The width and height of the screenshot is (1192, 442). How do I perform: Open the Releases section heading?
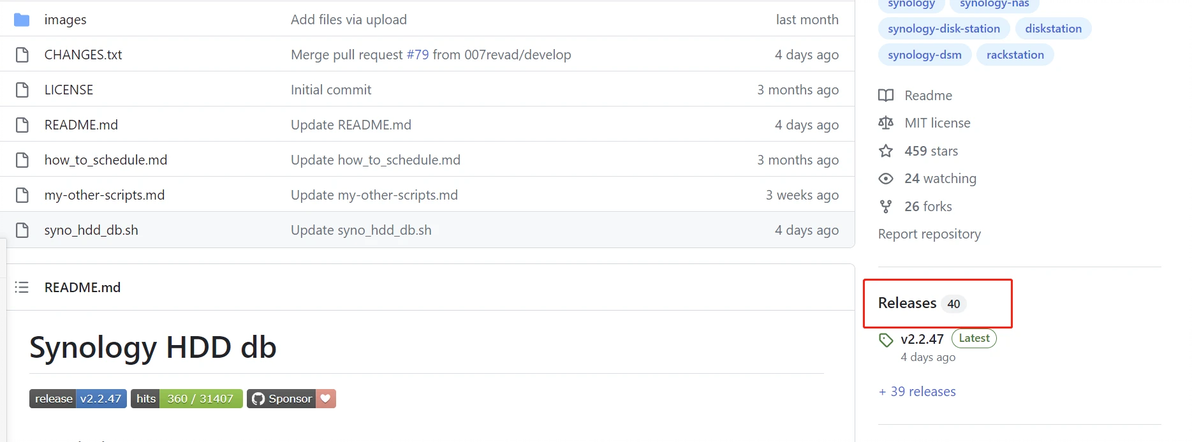tap(907, 303)
